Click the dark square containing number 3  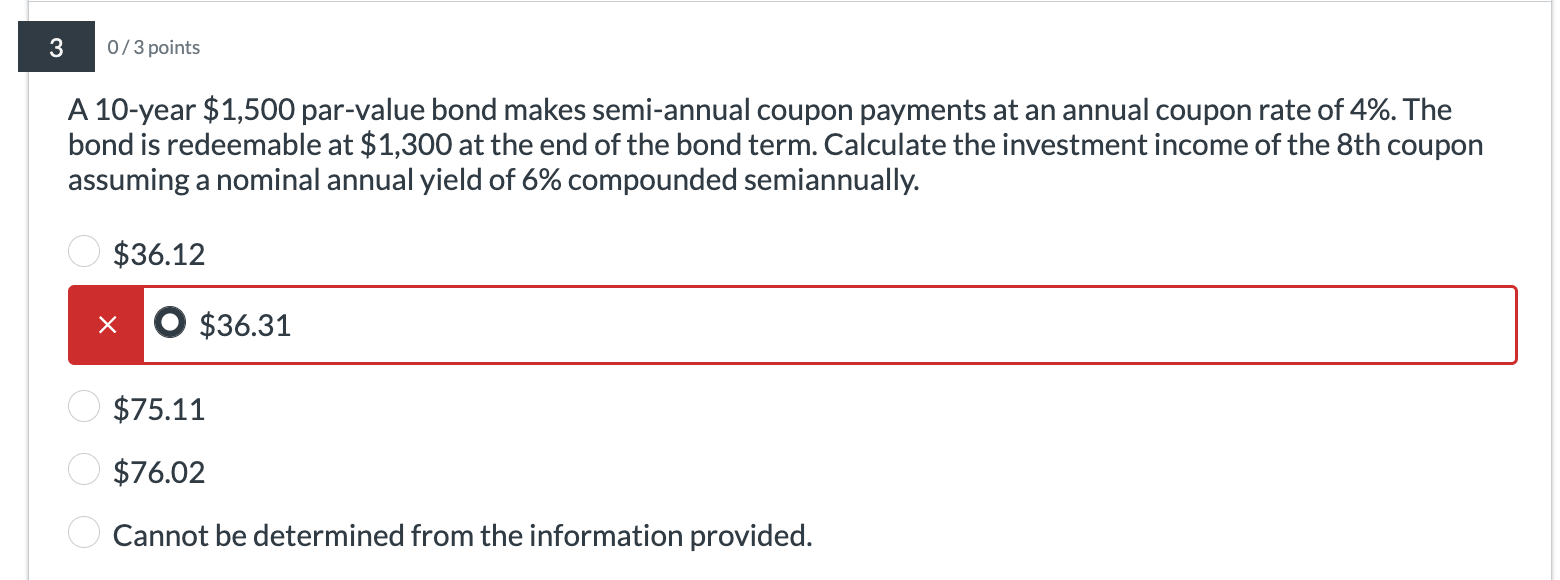[x=56, y=46]
